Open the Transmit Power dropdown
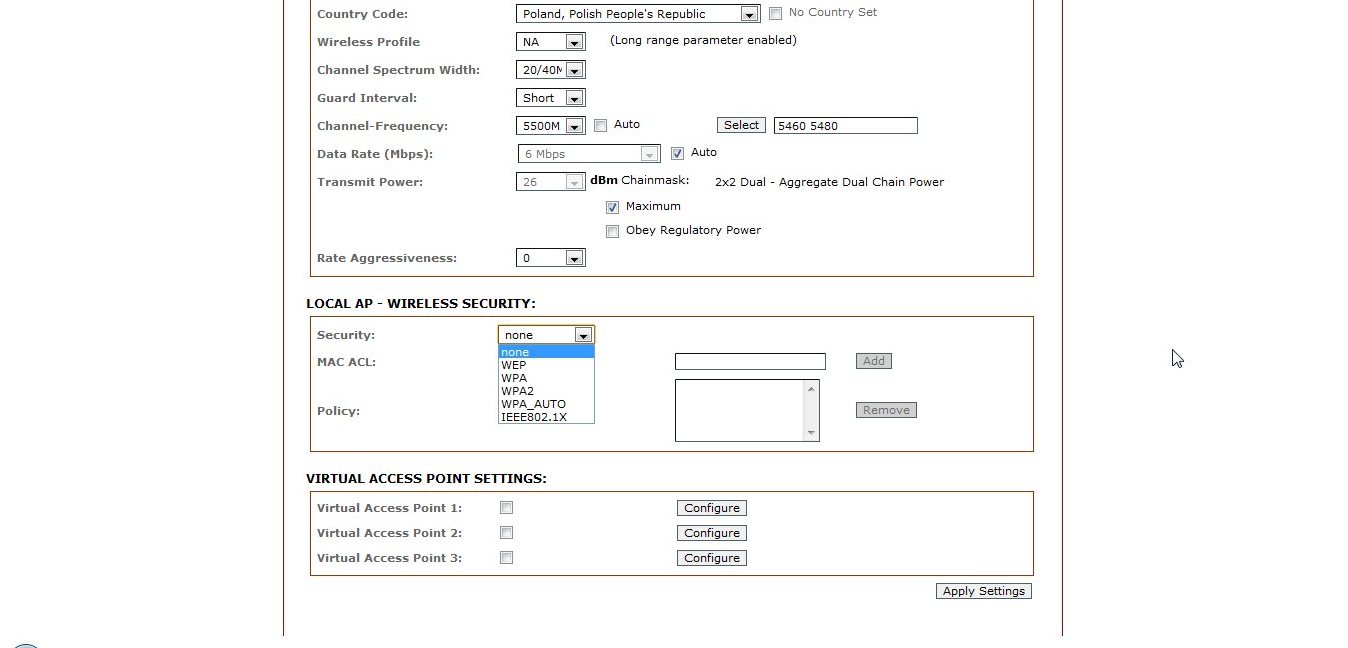1348x648 pixels. click(x=550, y=182)
